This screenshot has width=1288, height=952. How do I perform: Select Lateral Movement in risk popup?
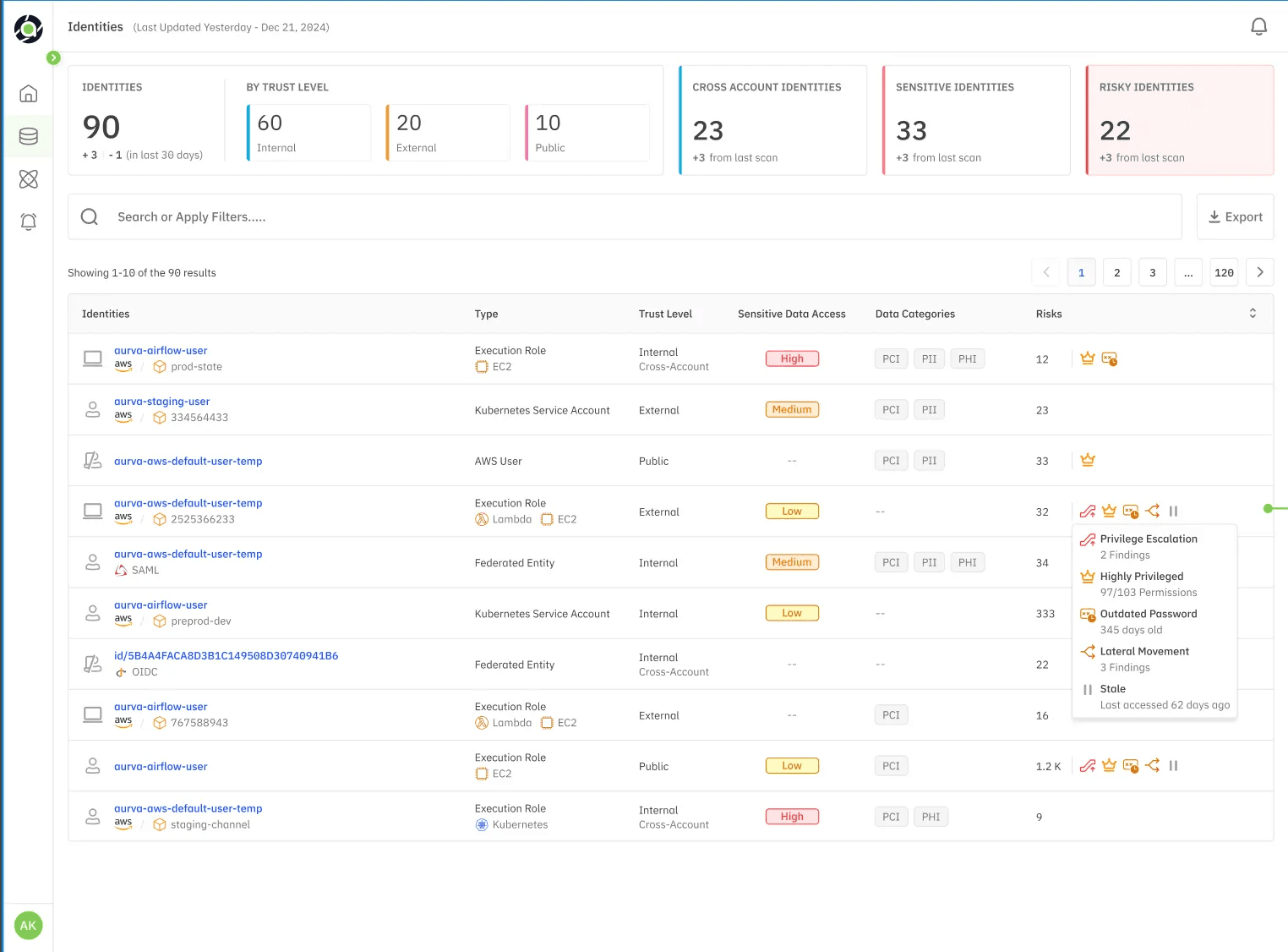pyautogui.click(x=1143, y=652)
